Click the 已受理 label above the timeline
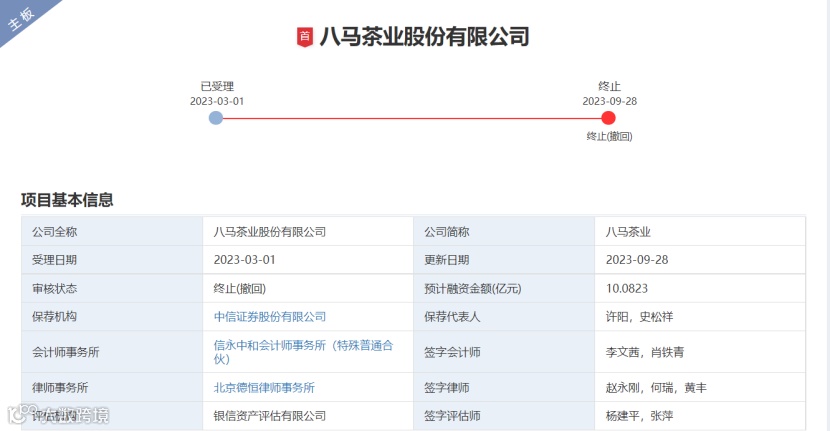 pyautogui.click(x=217, y=86)
